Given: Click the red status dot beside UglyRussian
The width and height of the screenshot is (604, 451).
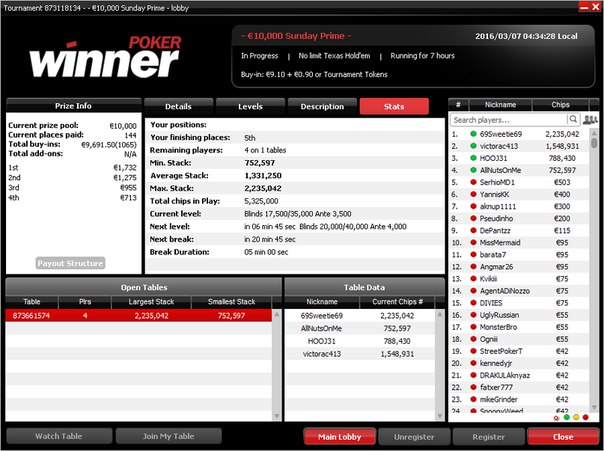Looking at the screenshot, I should 473,315.
